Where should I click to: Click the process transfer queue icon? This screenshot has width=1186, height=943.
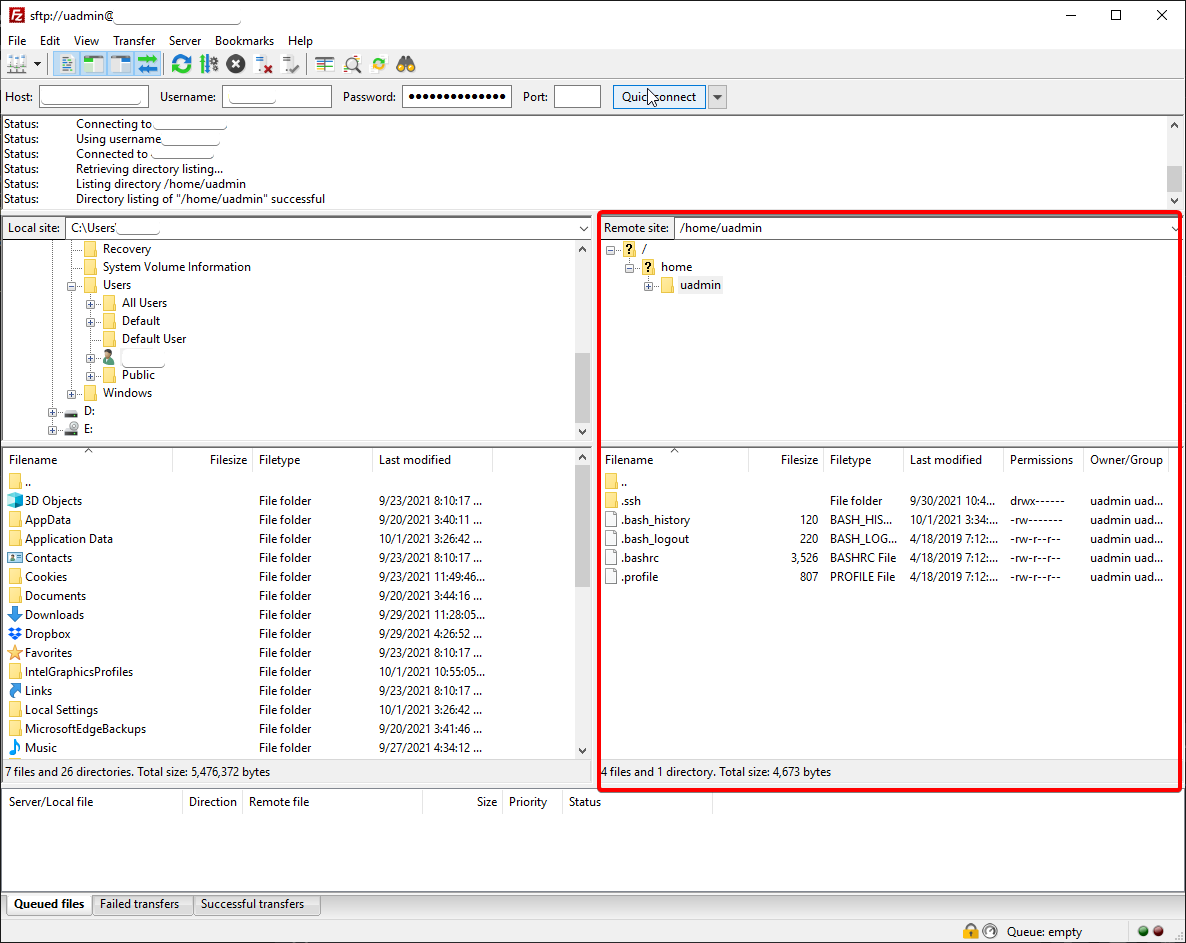tap(209, 64)
